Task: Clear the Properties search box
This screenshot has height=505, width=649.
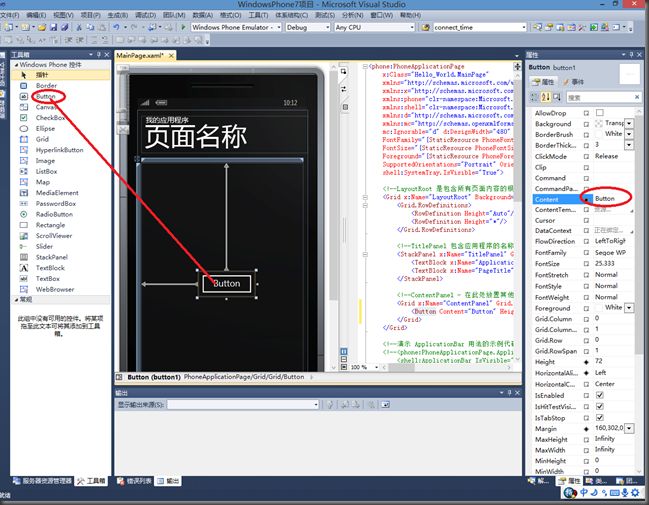Action: [637, 97]
